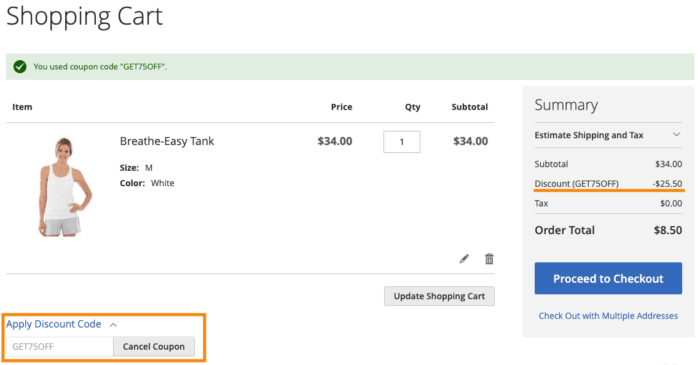Open the tank top product thumbnail
This screenshot has width=700, height=365.
coord(64,187)
